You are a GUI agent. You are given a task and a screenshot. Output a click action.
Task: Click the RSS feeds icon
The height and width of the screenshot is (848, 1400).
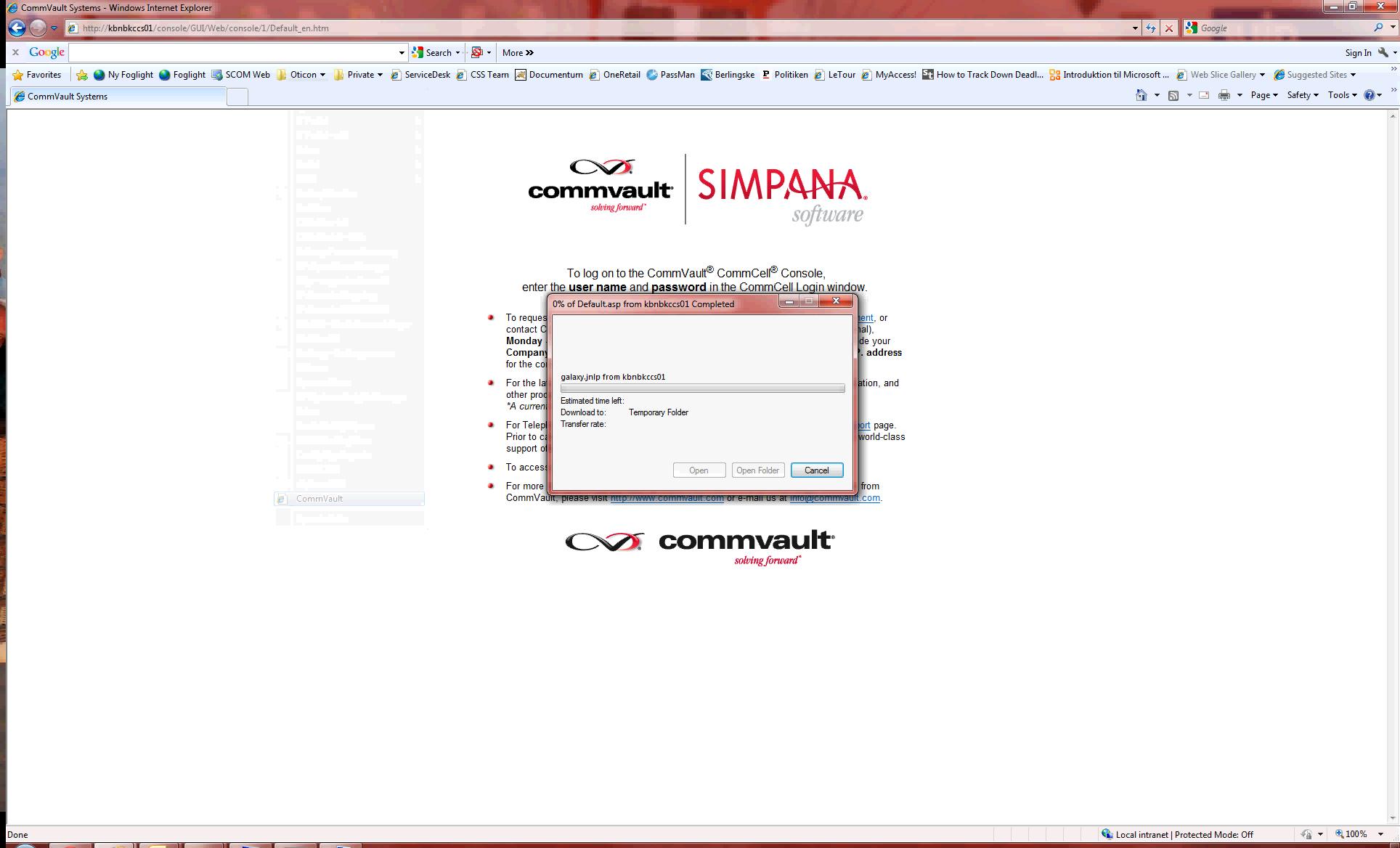pyautogui.click(x=1173, y=95)
